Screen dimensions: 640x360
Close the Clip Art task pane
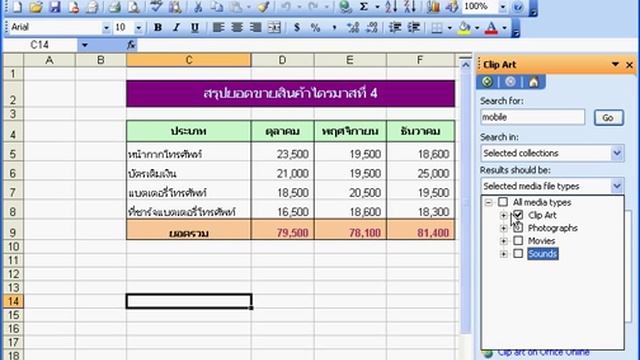pos(629,65)
